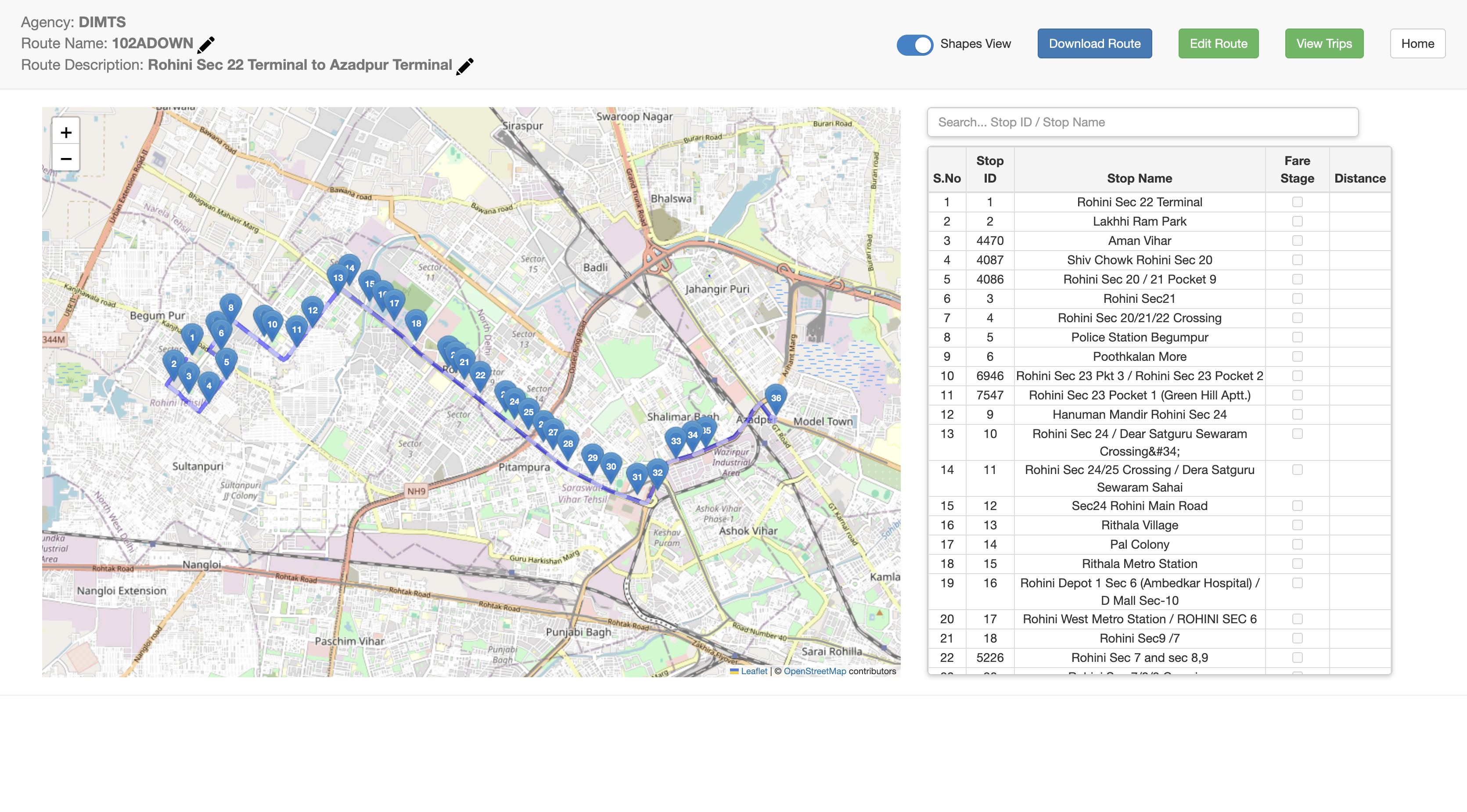
Task: Check Fare Stage for Police Station Begumpur
Action: coord(1297,338)
